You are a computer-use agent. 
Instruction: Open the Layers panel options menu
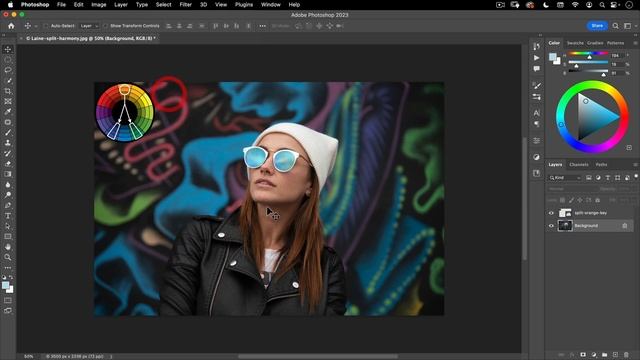click(x=636, y=164)
